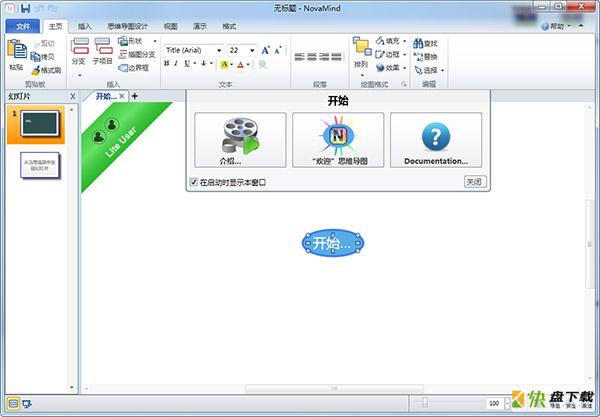Open the "欢迎" 思维导图 button
The width and height of the screenshot is (600, 417).
pos(338,140)
